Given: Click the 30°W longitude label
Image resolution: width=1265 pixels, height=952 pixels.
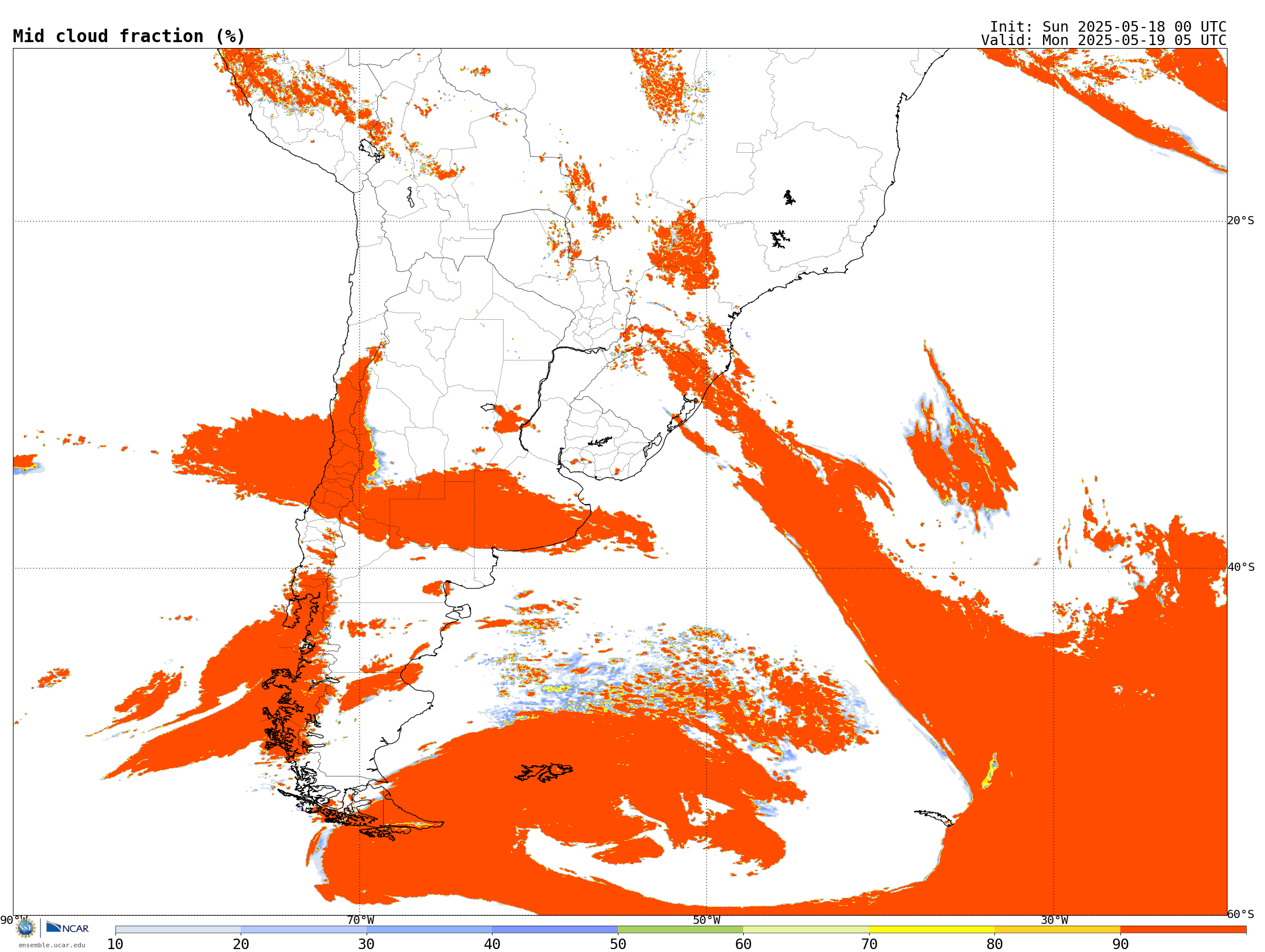Looking at the screenshot, I should [x=1054, y=920].
